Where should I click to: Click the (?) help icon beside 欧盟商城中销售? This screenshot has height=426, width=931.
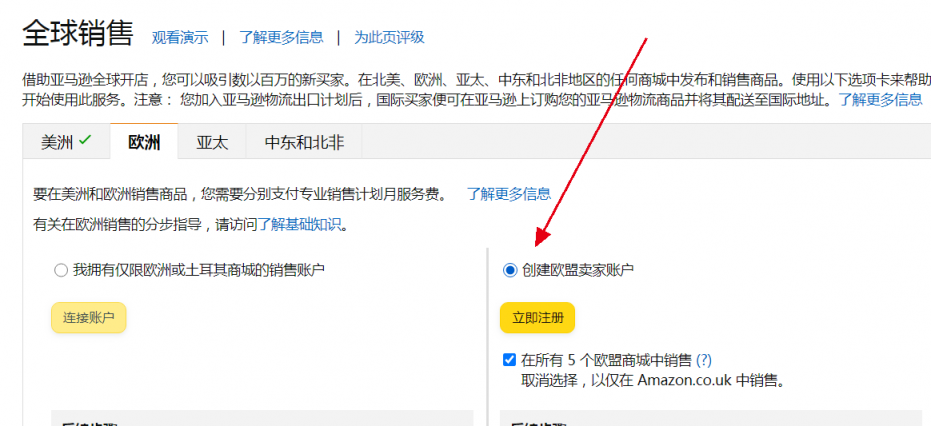tap(704, 359)
